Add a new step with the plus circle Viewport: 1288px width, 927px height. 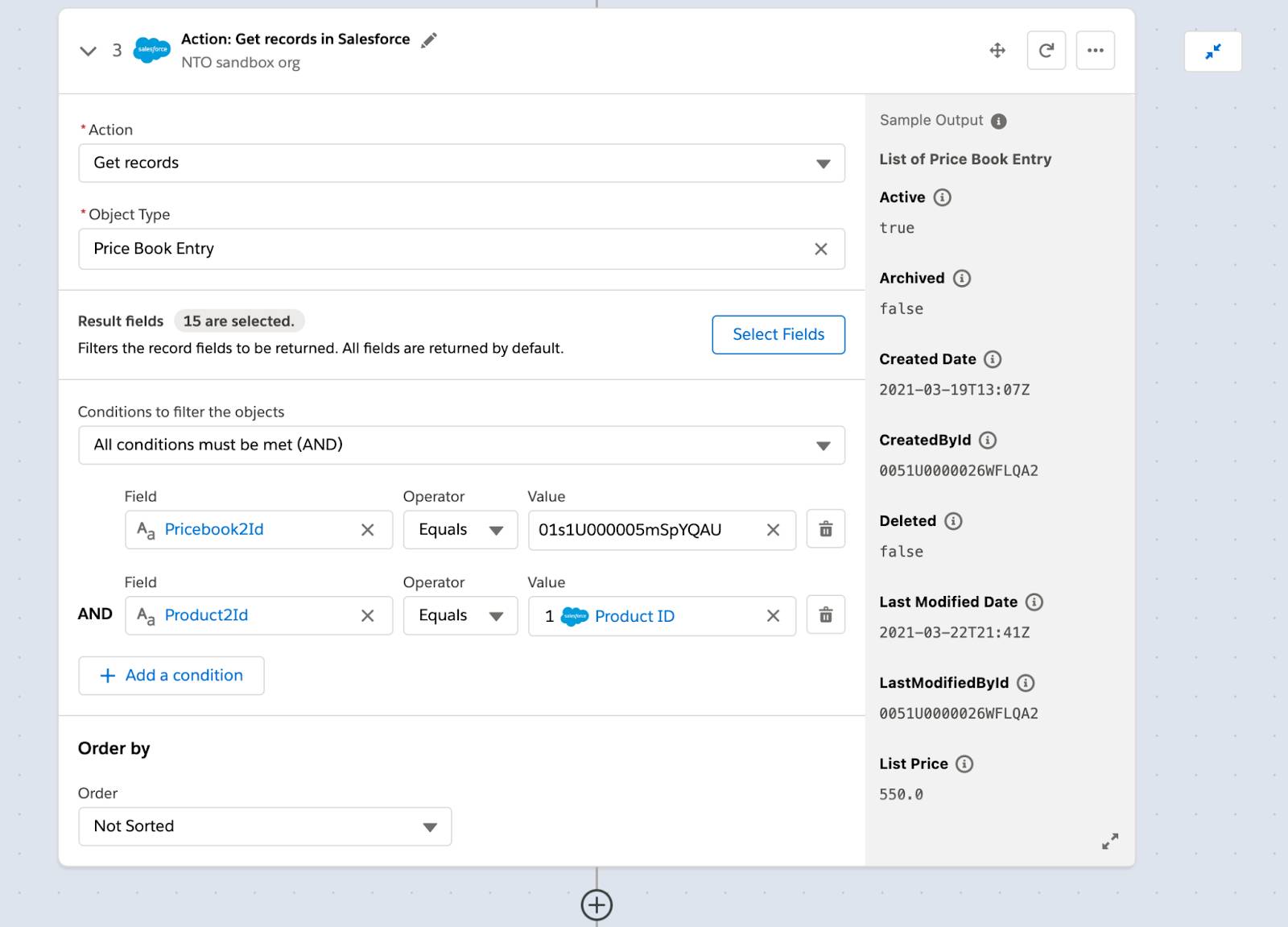pos(597,905)
